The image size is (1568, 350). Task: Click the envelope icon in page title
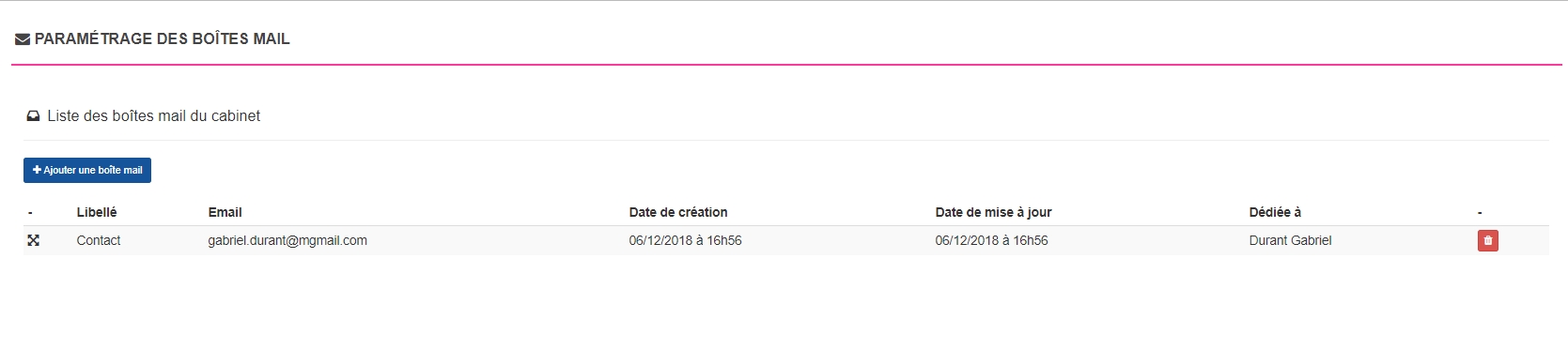pyautogui.click(x=23, y=39)
